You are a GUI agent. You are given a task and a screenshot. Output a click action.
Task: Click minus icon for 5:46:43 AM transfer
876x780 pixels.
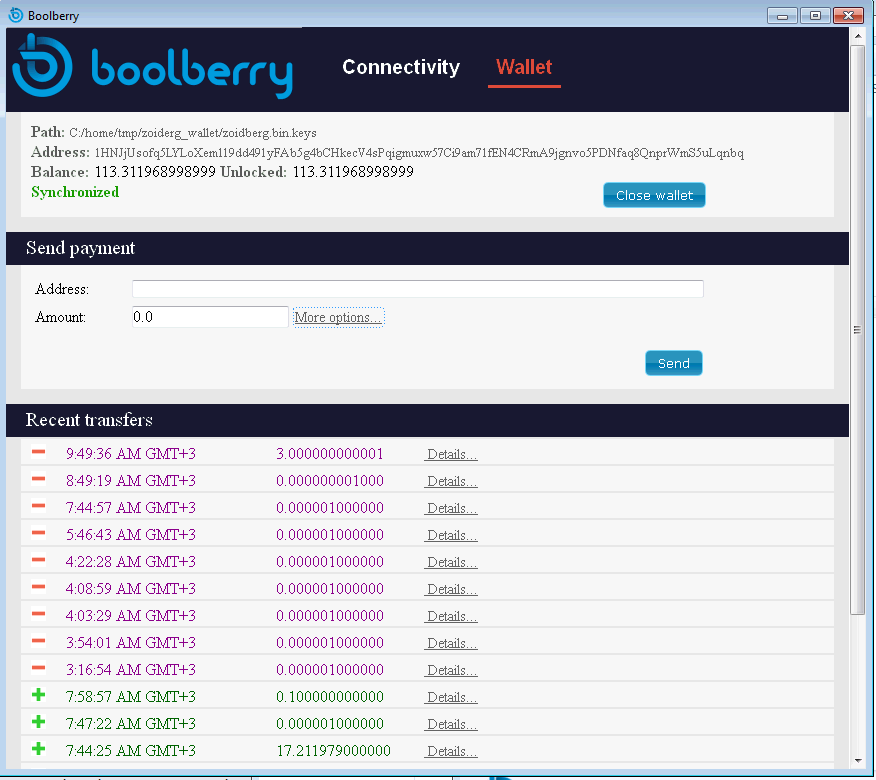tap(39, 533)
